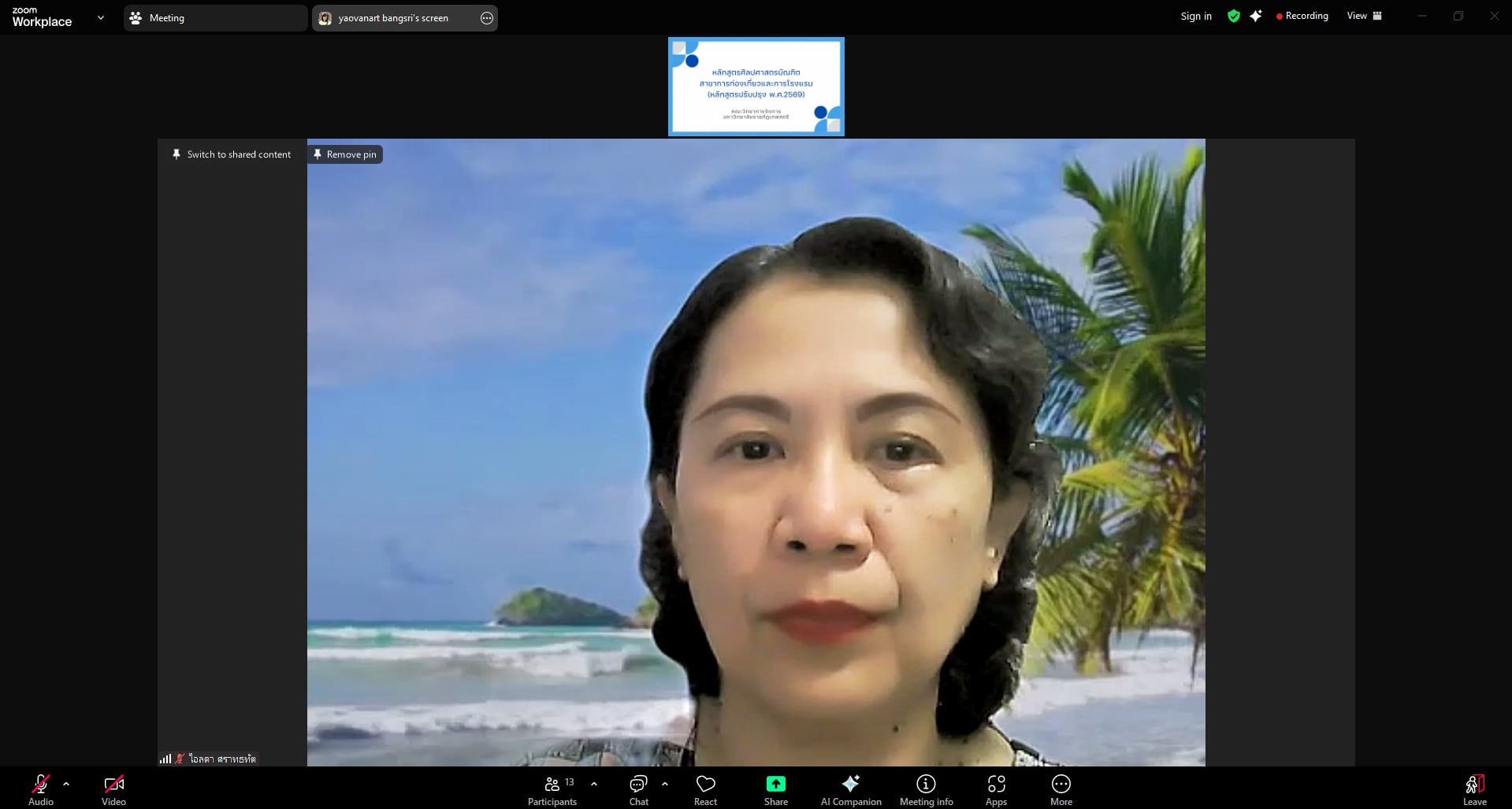Select the Meeting tab
The image size is (1512, 809).
[x=214, y=18]
